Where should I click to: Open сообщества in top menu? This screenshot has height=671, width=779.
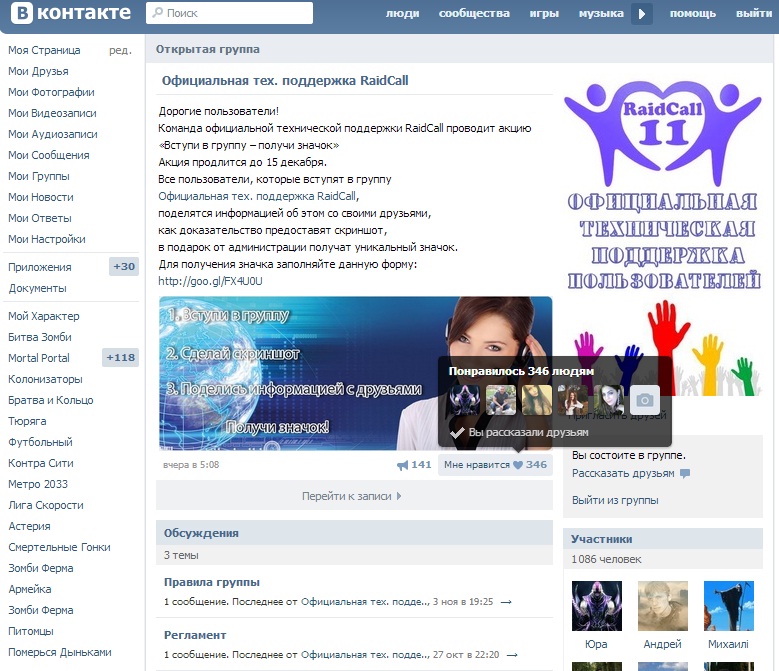click(x=474, y=13)
